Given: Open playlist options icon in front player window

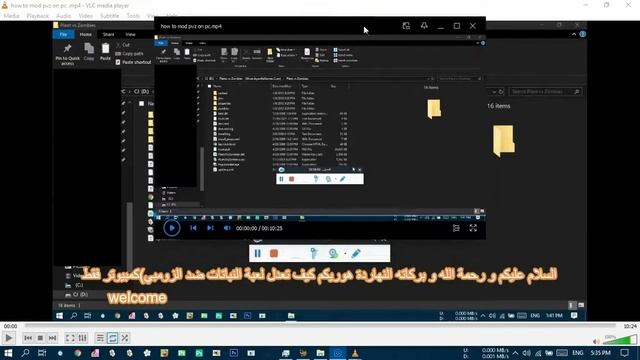Looking at the screenshot, I should coord(456,228).
